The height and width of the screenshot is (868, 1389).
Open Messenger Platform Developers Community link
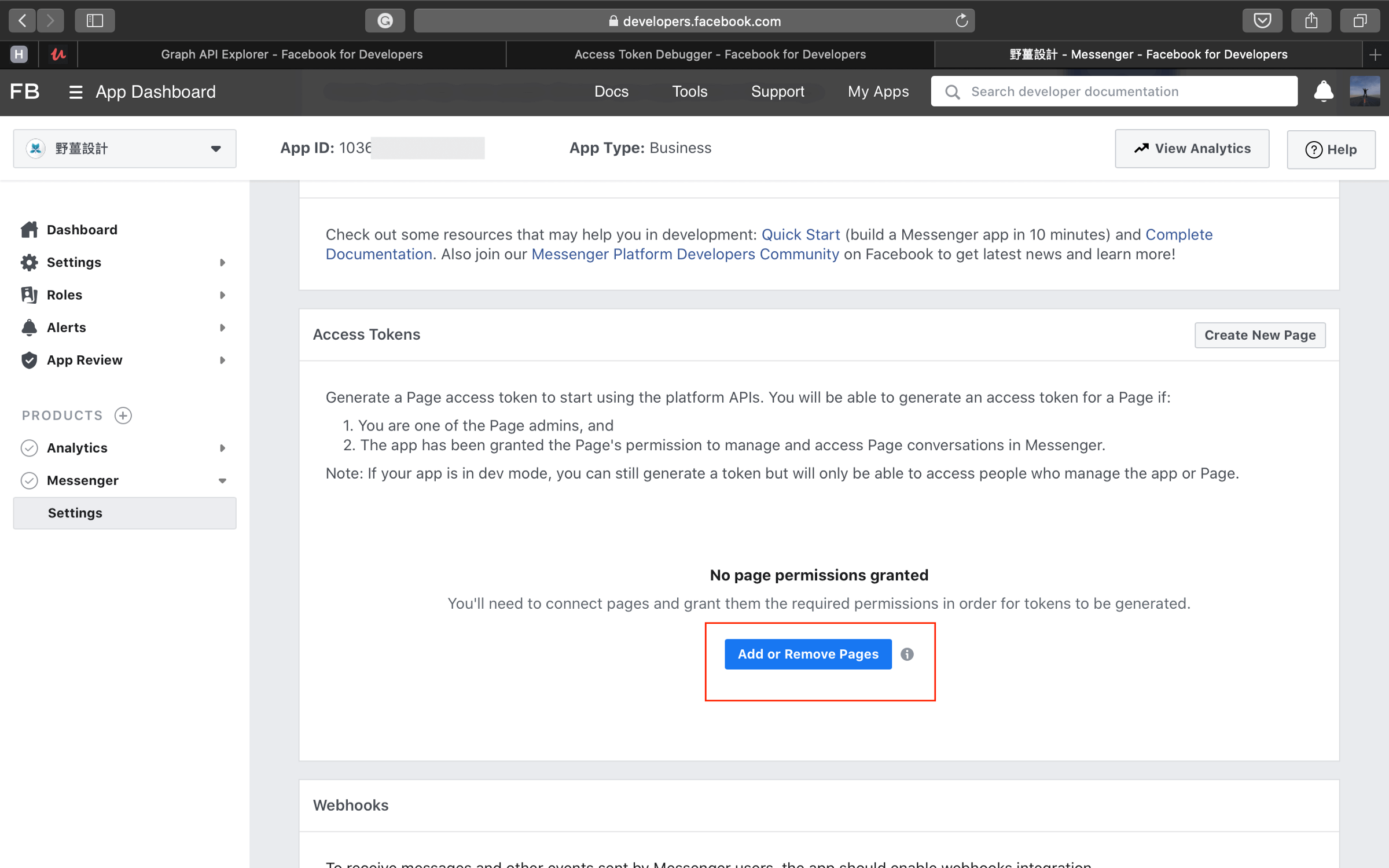click(685, 254)
